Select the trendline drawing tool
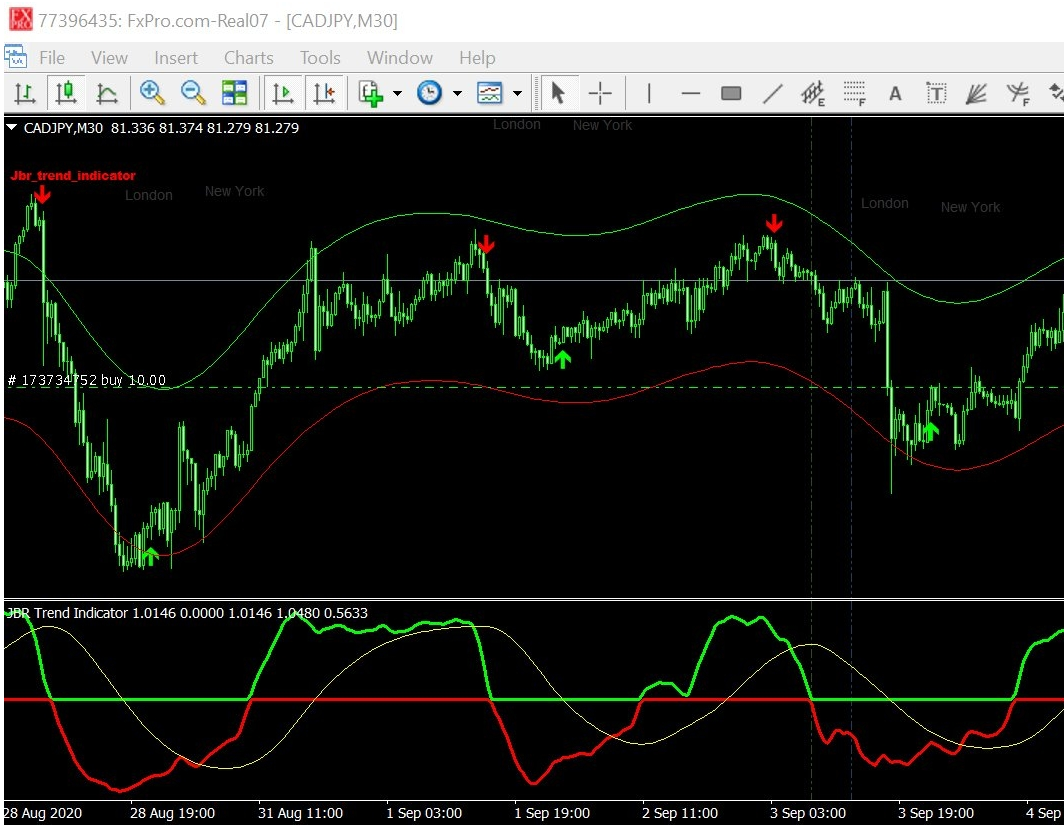The height and width of the screenshot is (827, 1064). (x=772, y=94)
